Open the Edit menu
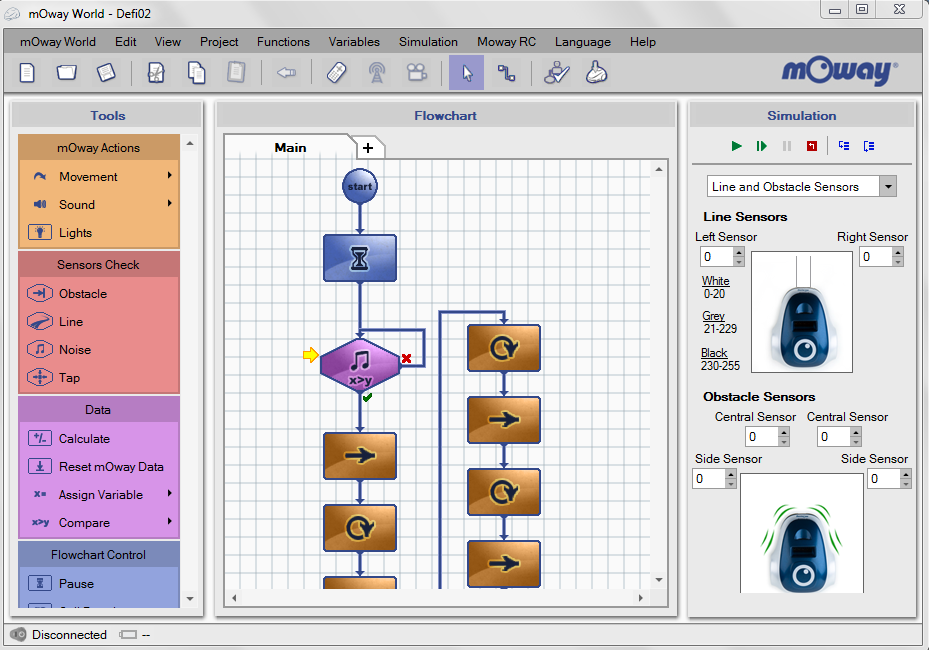 click(x=126, y=42)
